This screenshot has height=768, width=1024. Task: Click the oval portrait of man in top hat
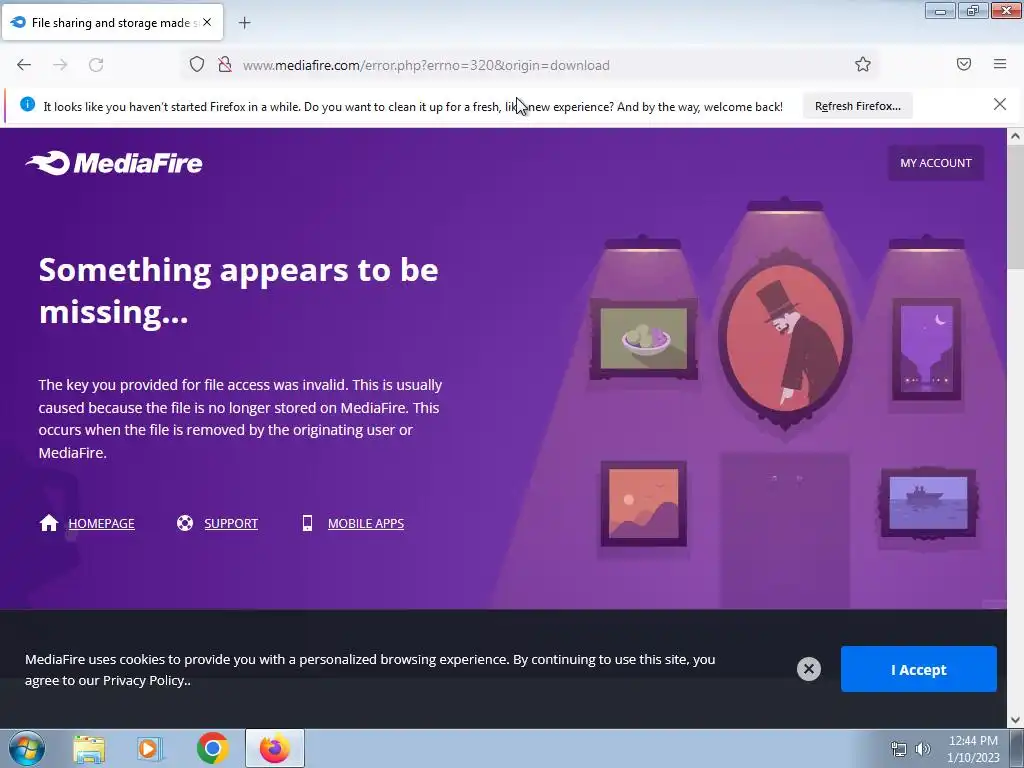click(x=785, y=338)
